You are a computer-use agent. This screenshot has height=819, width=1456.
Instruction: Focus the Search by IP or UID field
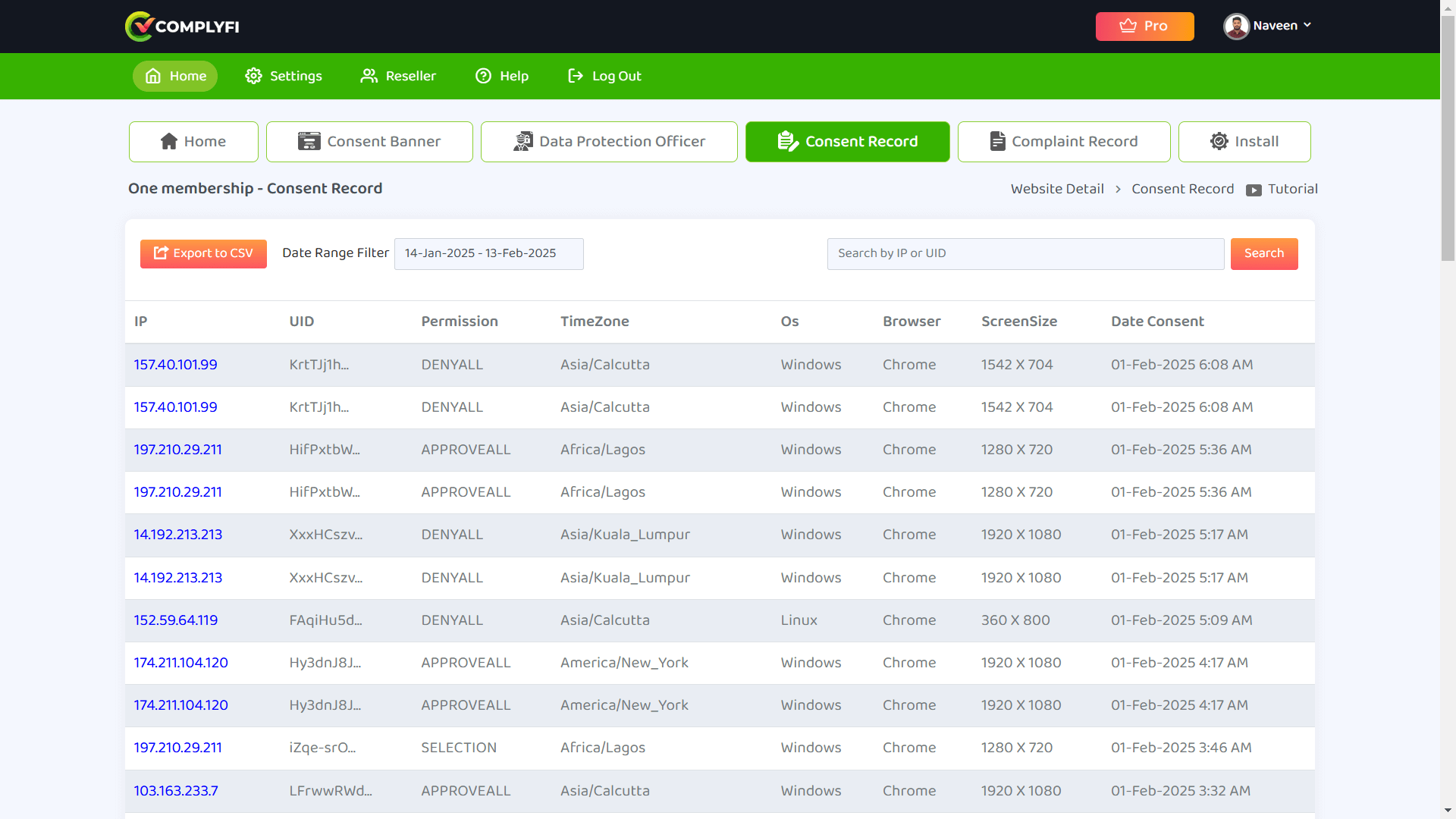pos(1025,253)
